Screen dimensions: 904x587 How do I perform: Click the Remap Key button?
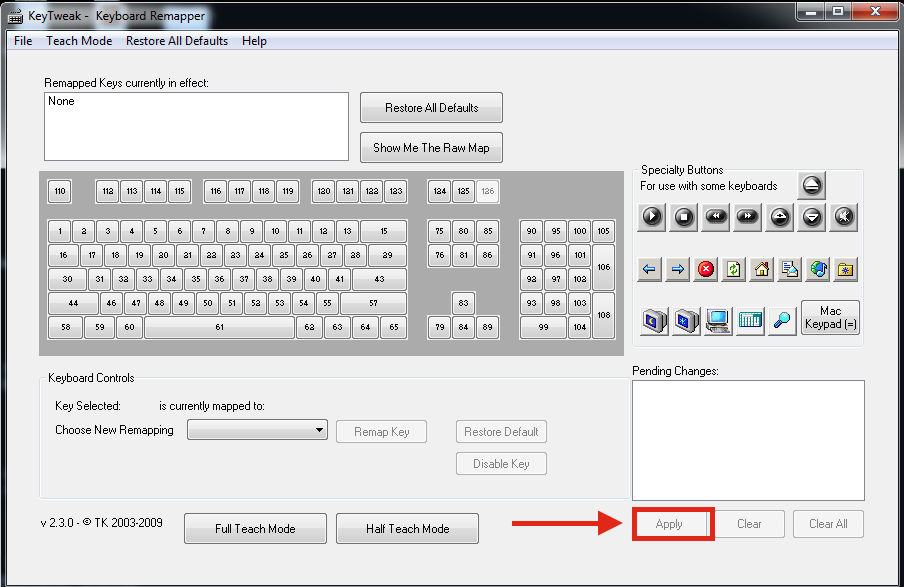click(382, 431)
